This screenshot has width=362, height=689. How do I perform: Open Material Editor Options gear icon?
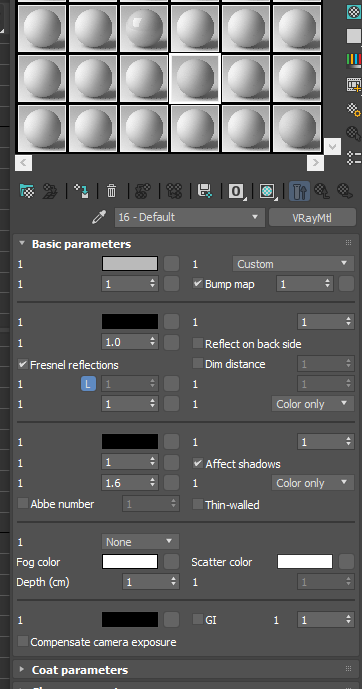point(354,108)
